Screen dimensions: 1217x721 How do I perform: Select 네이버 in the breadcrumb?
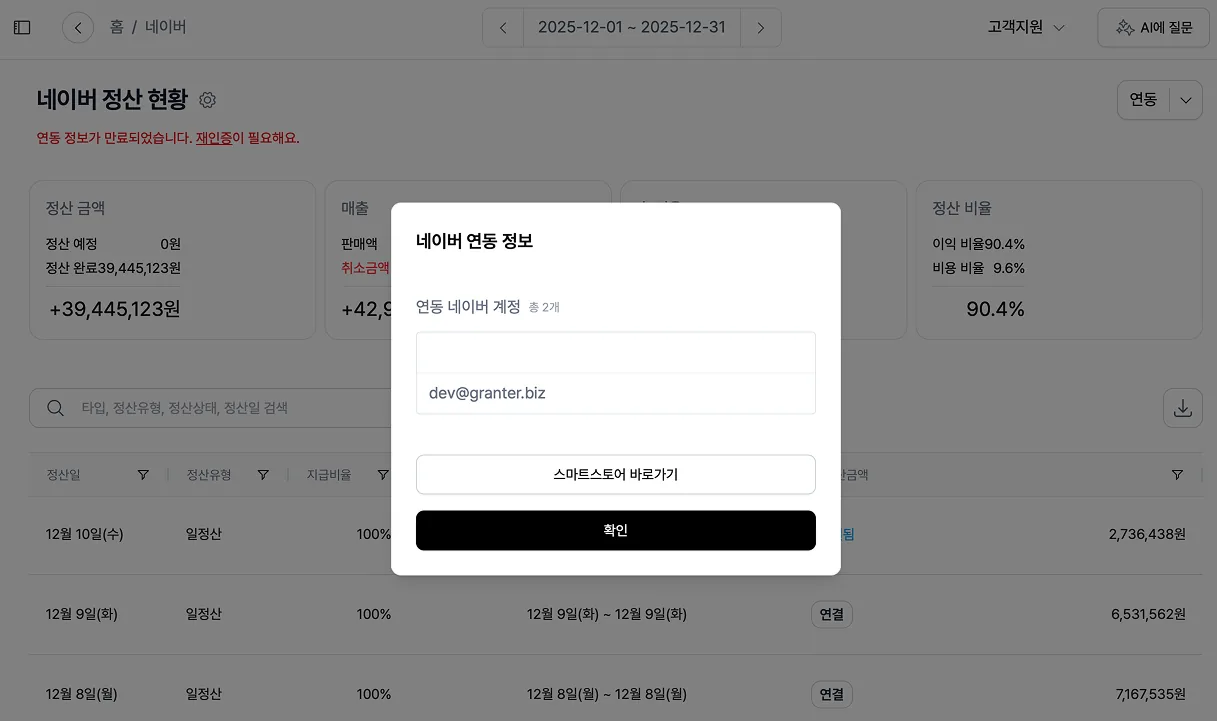(x=166, y=27)
